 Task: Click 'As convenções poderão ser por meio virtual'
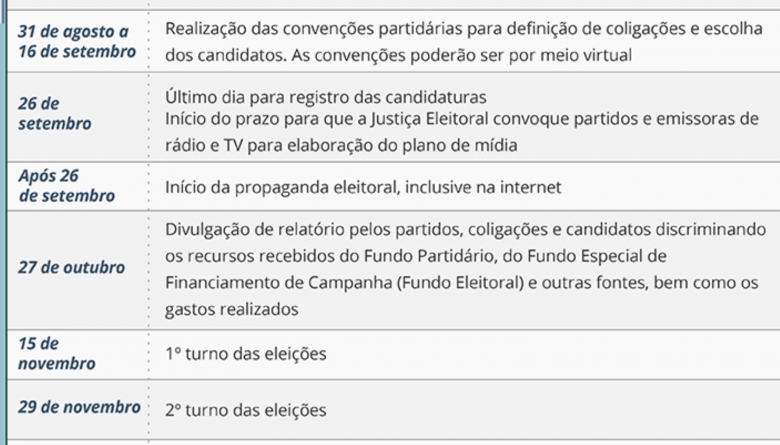coord(462,55)
